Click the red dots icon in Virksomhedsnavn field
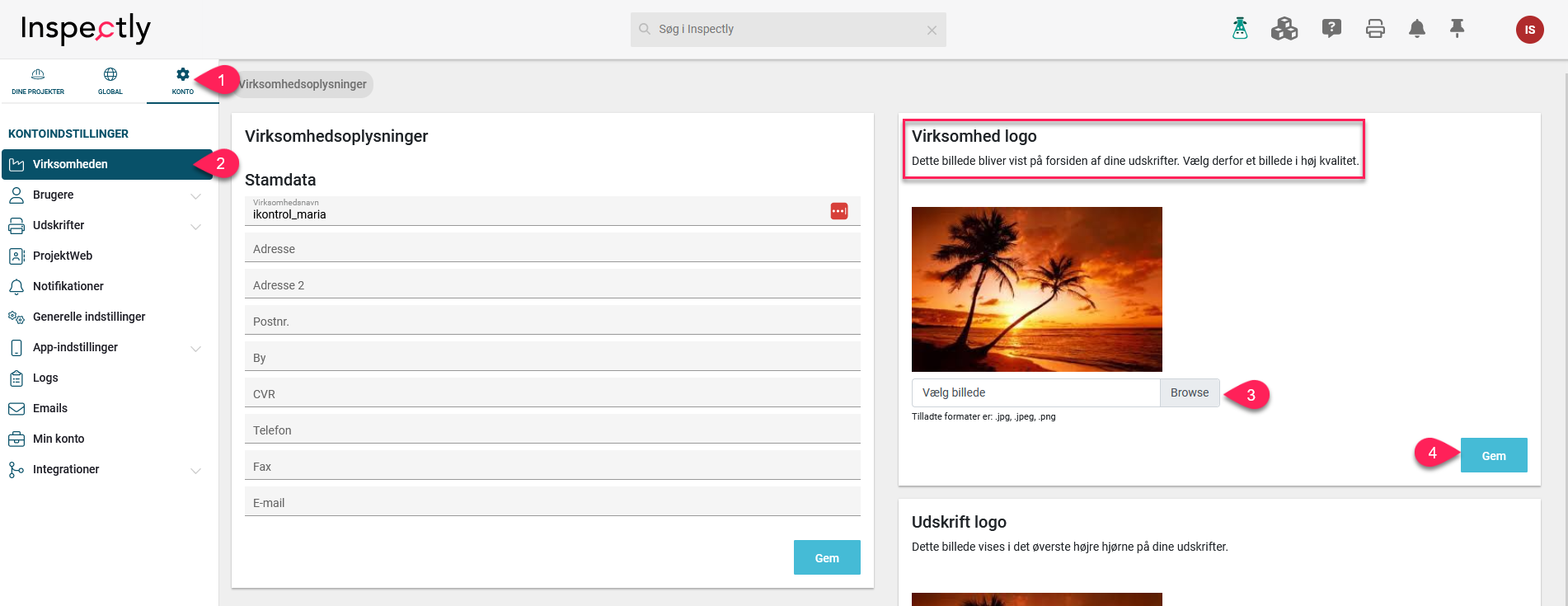Screen dimensions: 1568x606 839,211
